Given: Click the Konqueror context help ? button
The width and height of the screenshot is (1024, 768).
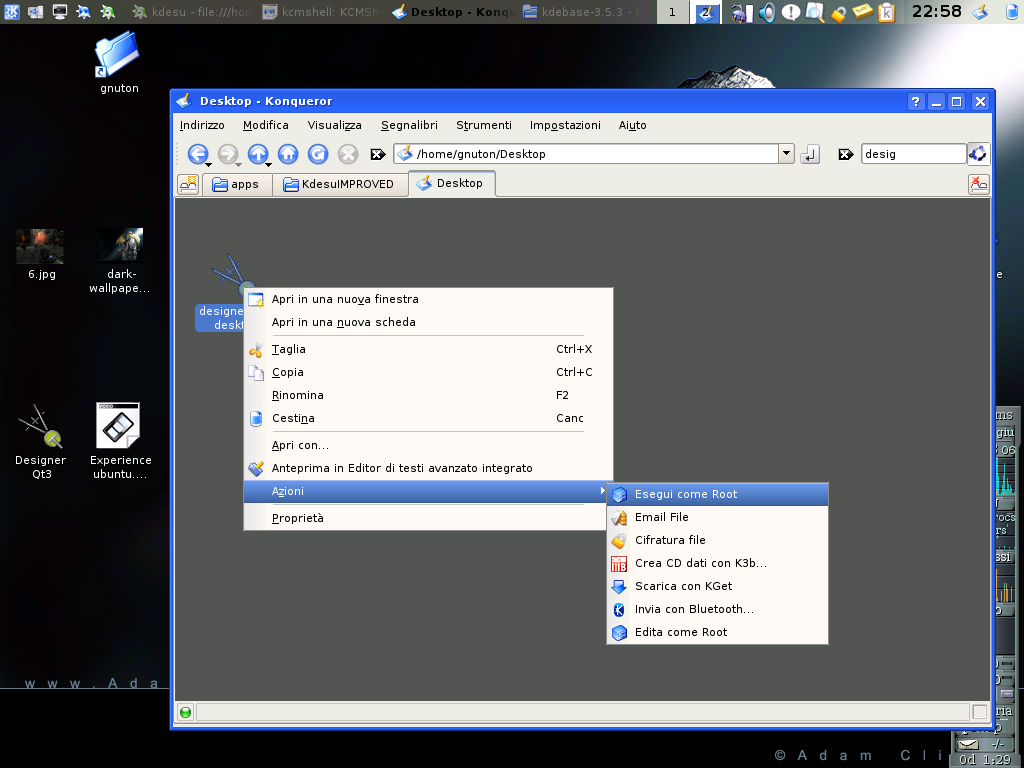Looking at the screenshot, I should [916, 101].
